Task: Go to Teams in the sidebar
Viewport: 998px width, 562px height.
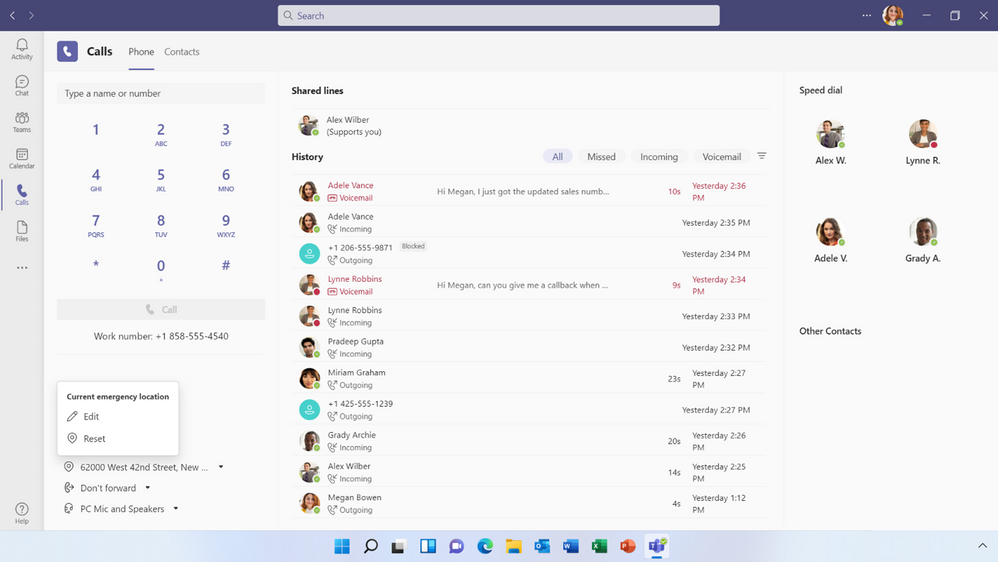Action: [x=22, y=122]
